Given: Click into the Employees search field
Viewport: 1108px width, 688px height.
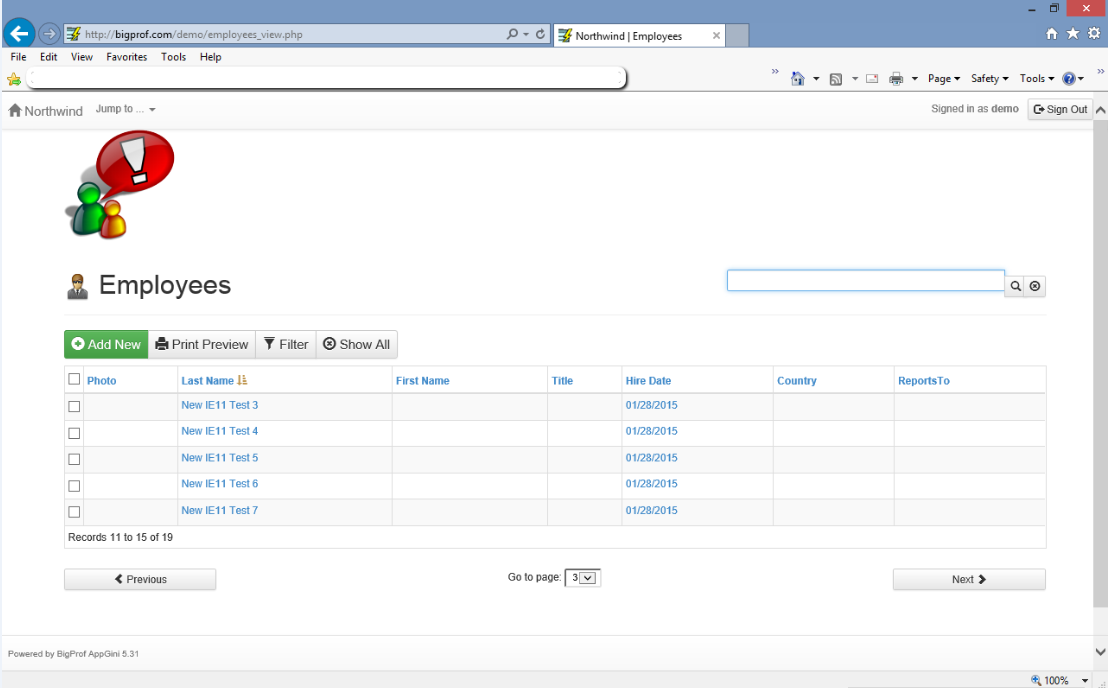Looking at the screenshot, I should pos(866,280).
